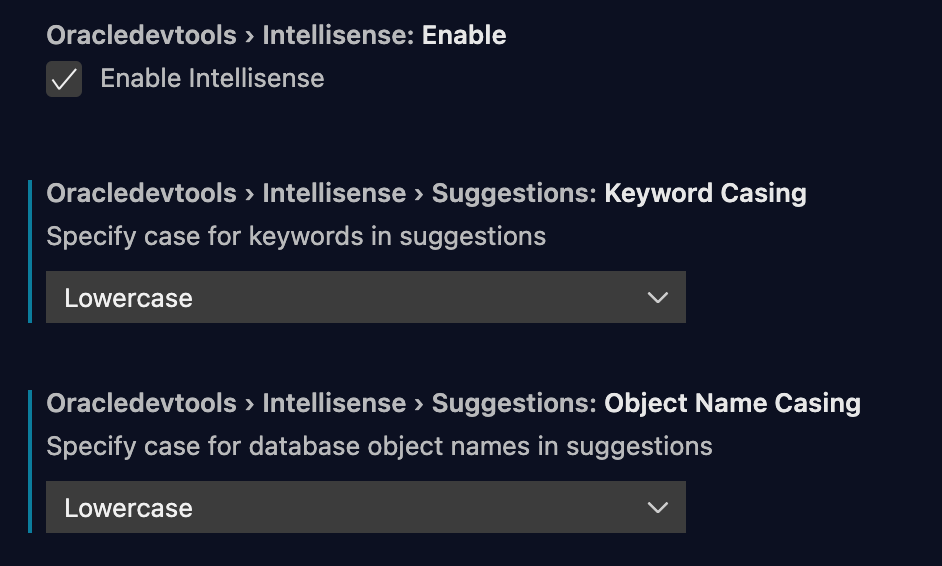This screenshot has width=942, height=566.
Task: Click the bold 'Keyword Casing' heading text
Action: click(705, 193)
